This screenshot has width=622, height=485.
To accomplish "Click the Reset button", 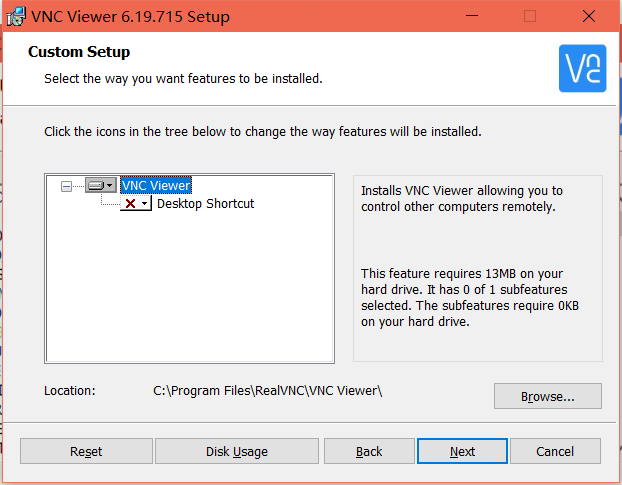I will coord(86,451).
